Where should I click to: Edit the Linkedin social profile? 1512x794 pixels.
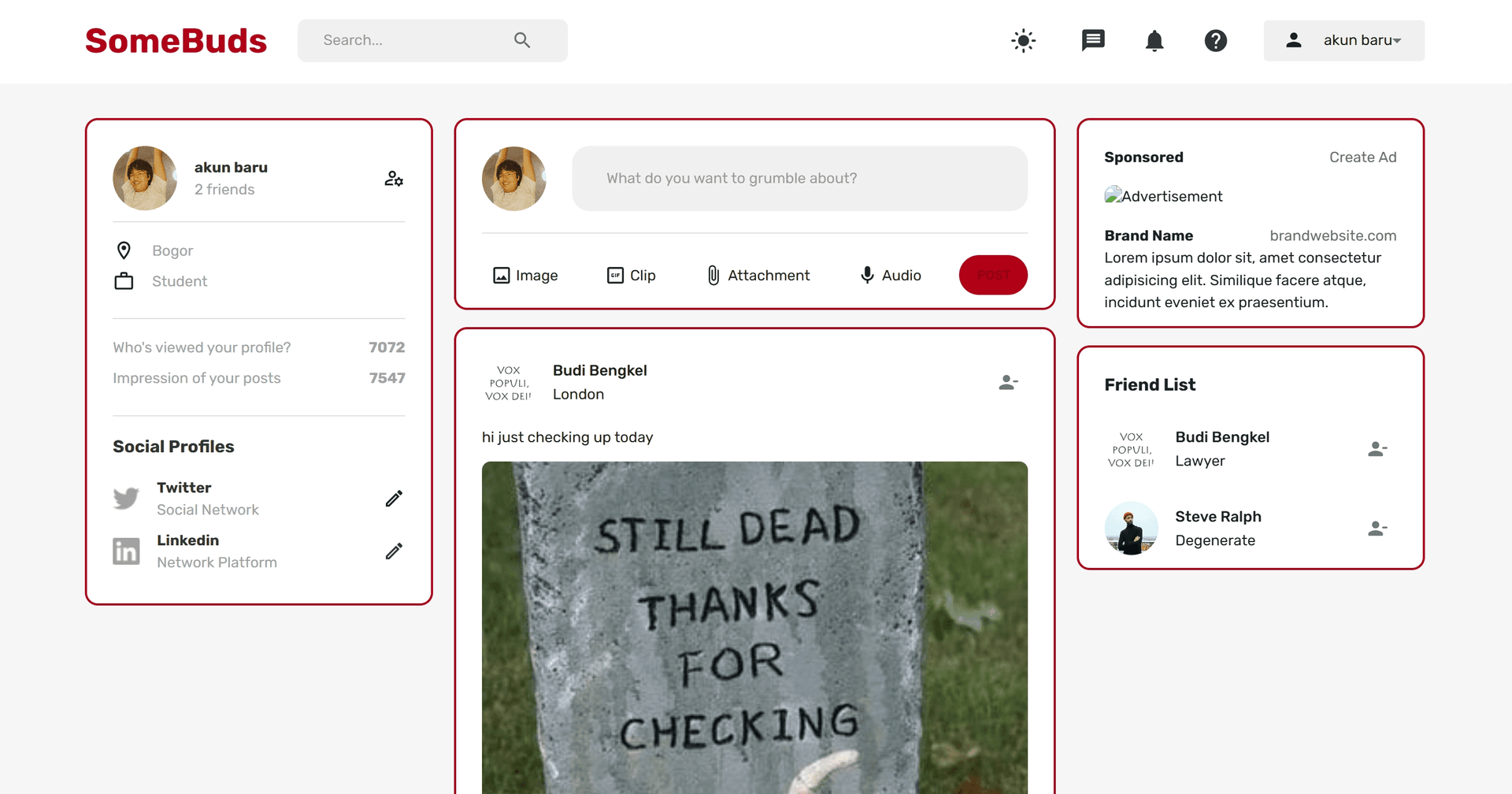(x=394, y=551)
